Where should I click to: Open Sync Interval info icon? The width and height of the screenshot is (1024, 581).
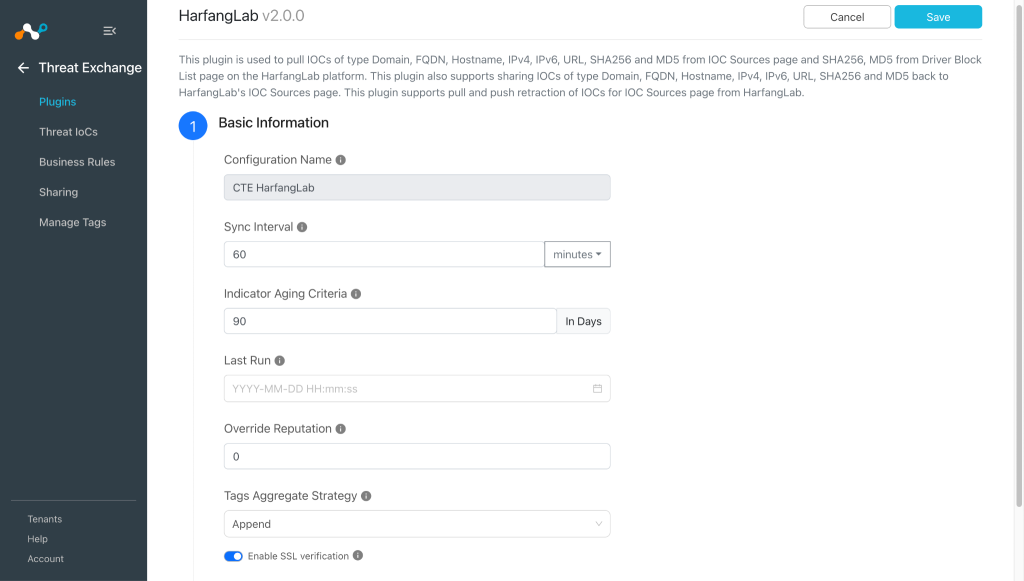[302, 227]
